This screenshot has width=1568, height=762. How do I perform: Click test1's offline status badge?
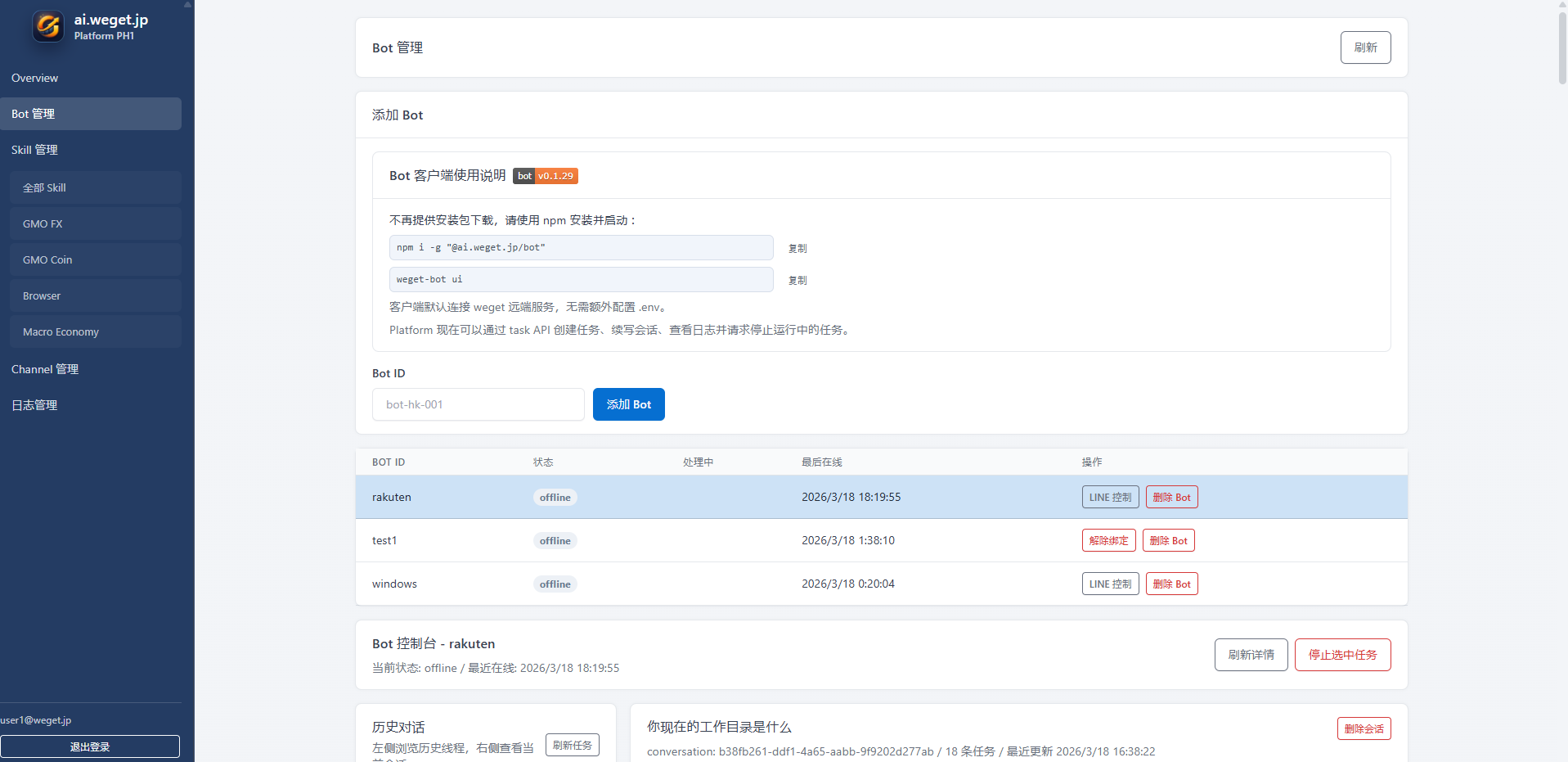tap(555, 541)
